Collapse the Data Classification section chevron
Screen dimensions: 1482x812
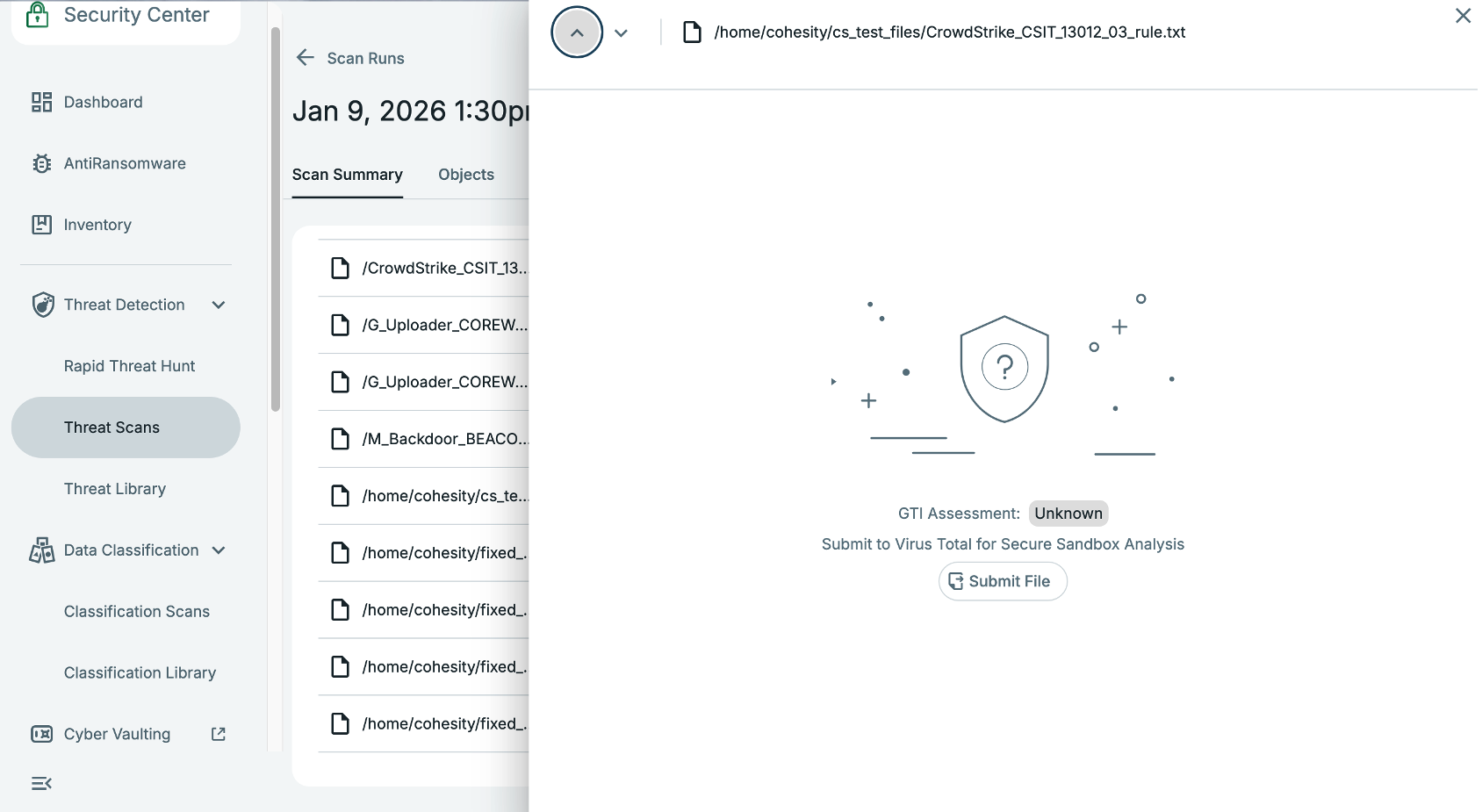tap(219, 550)
